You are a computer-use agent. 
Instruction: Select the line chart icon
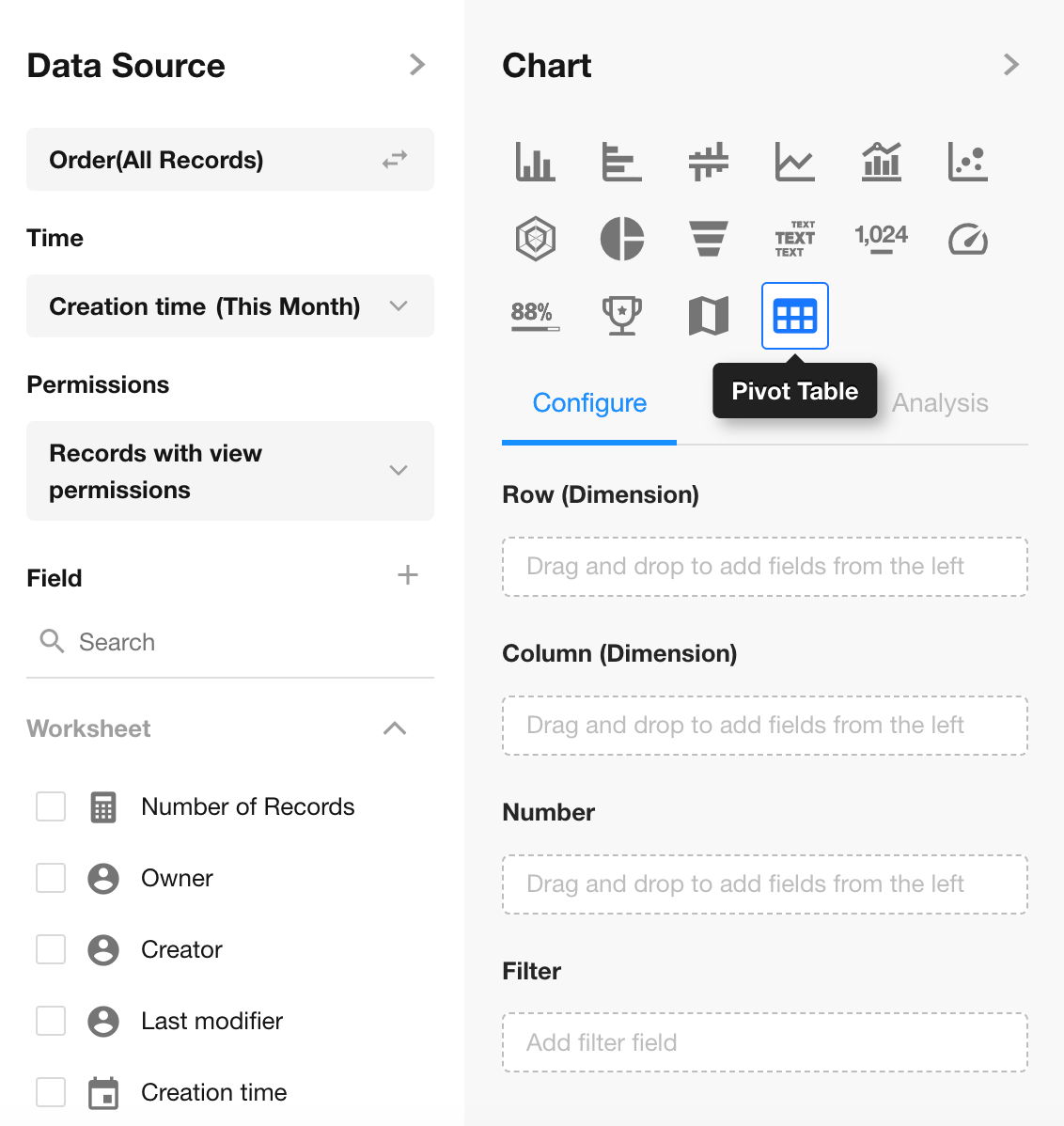[x=794, y=162]
